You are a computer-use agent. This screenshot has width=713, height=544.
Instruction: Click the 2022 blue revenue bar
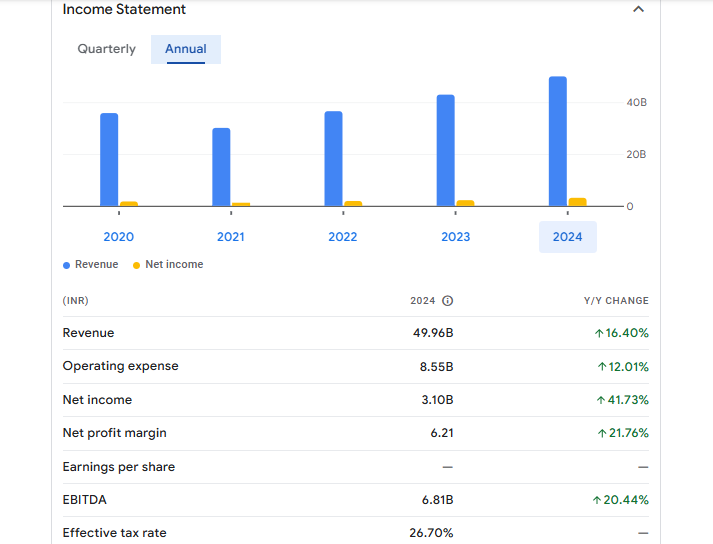(x=333, y=159)
